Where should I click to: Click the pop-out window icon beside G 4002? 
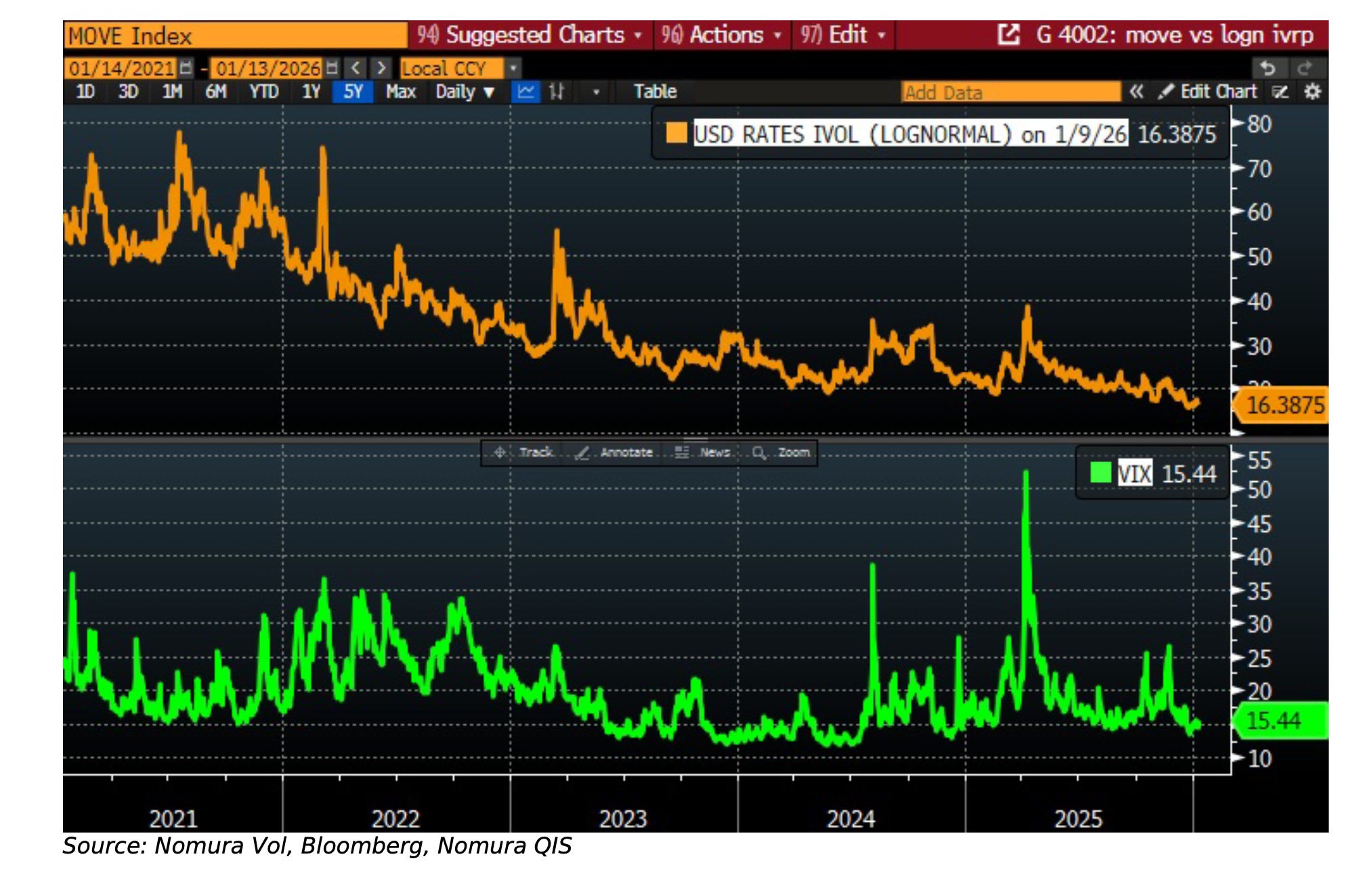tap(1008, 35)
